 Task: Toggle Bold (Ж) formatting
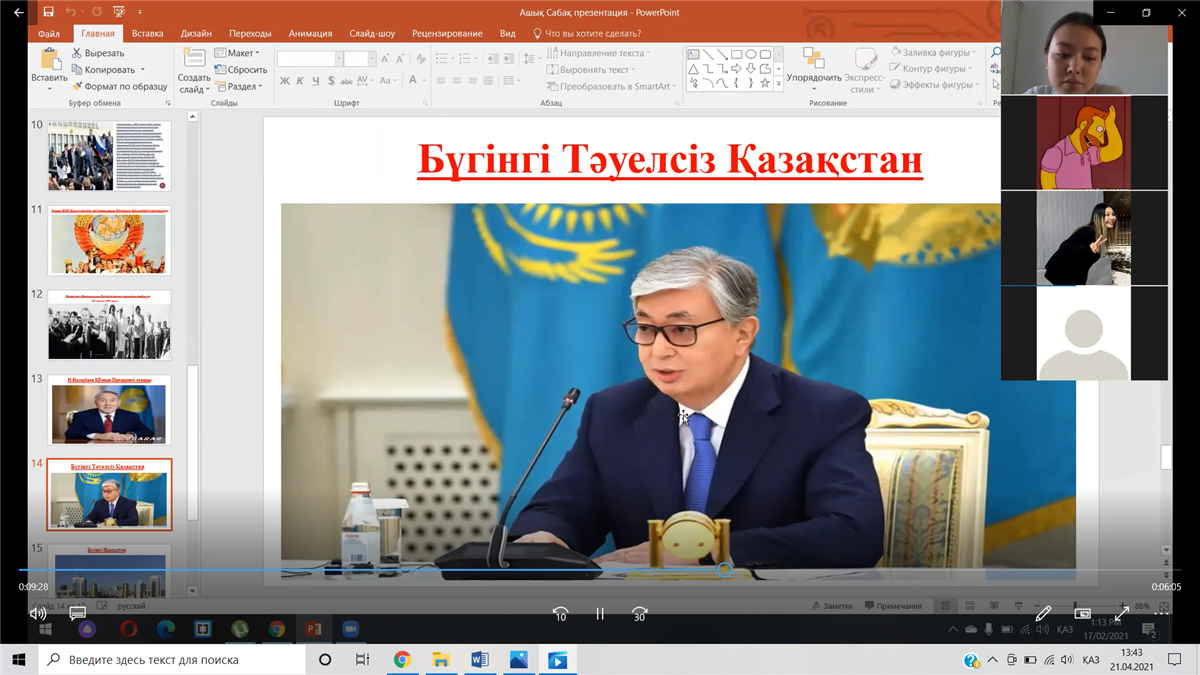click(285, 81)
